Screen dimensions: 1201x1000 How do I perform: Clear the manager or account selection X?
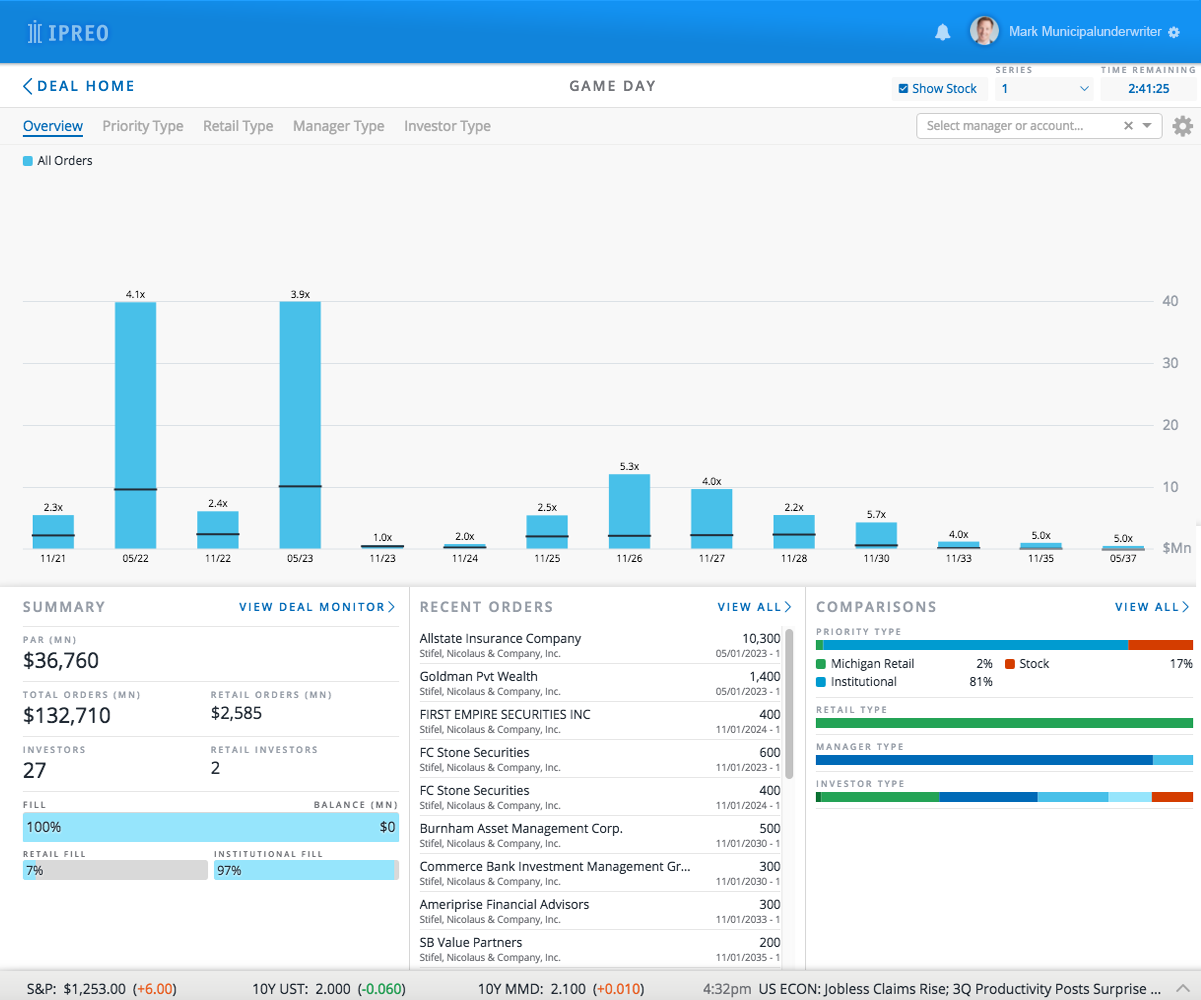pos(1128,126)
